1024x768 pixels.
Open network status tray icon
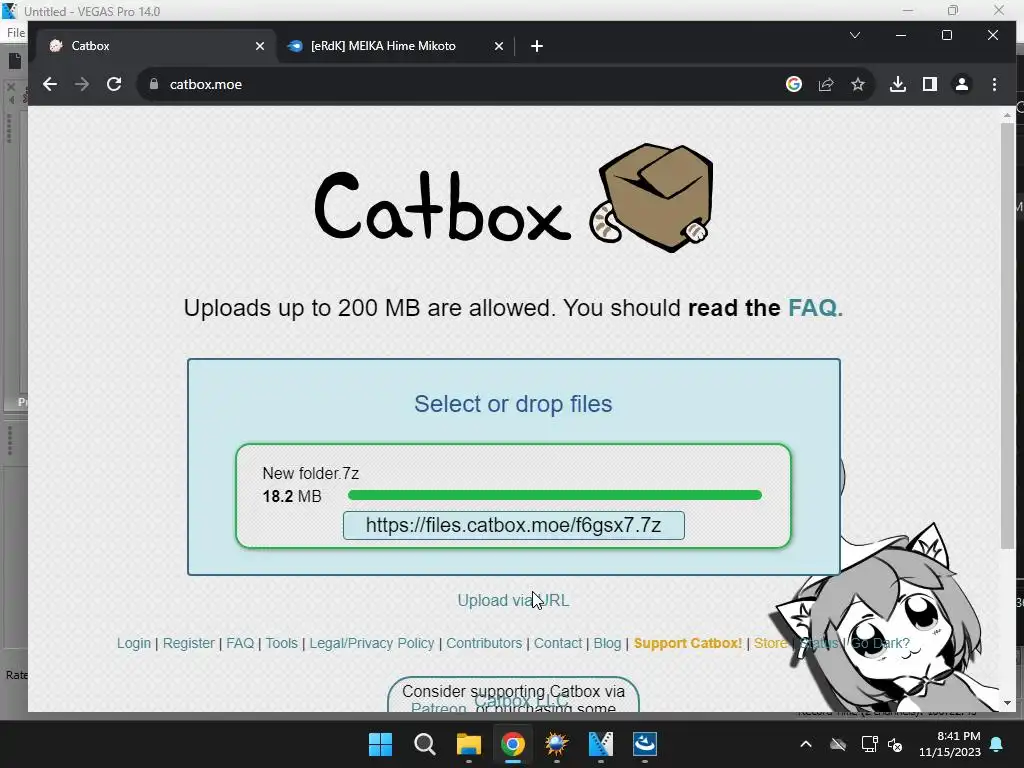tap(869, 744)
